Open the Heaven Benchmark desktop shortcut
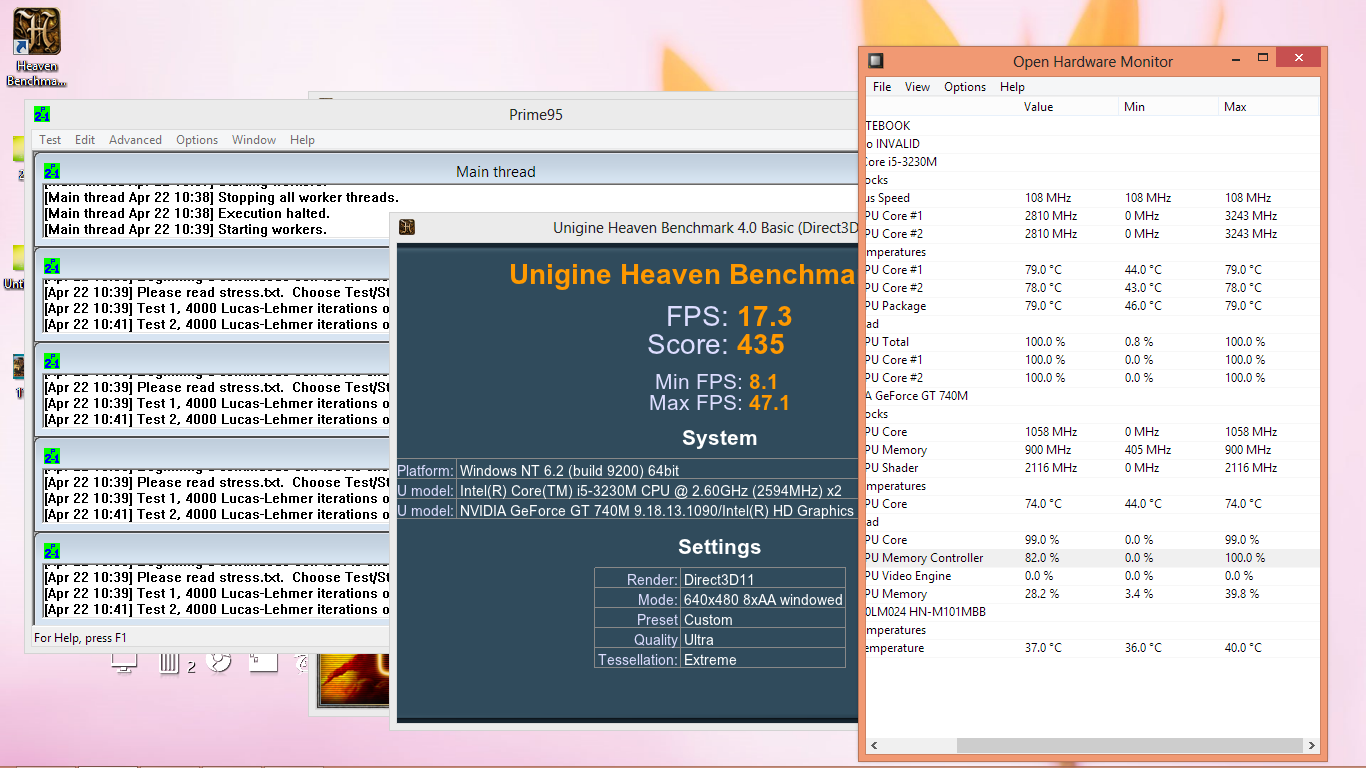 click(37, 47)
